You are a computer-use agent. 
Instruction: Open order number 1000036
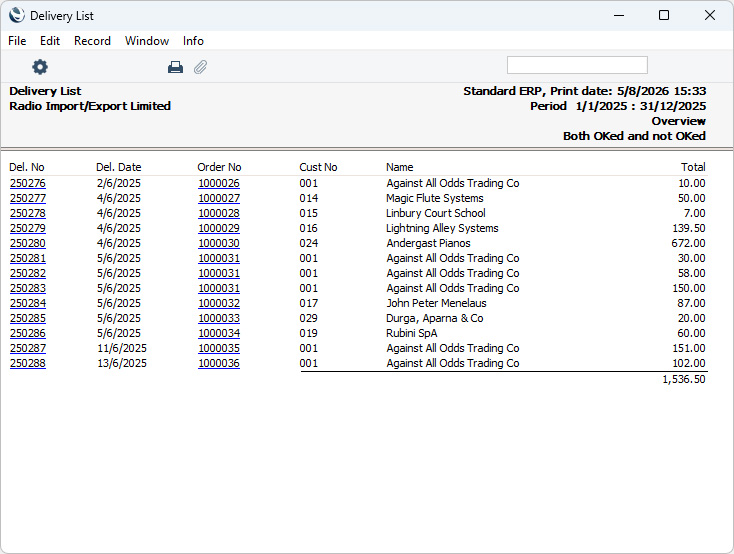pyautogui.click(x=219, y=363)
